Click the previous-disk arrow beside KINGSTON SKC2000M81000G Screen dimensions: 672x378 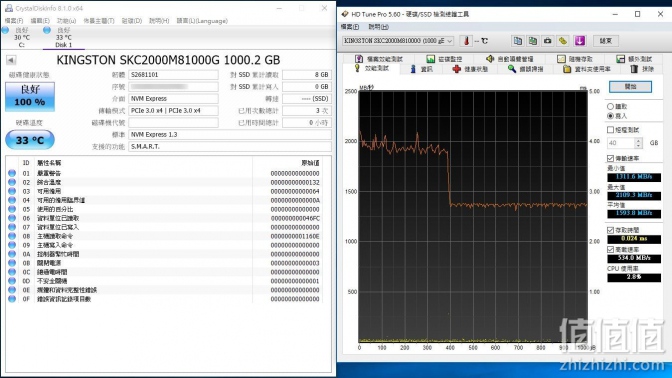11,60
